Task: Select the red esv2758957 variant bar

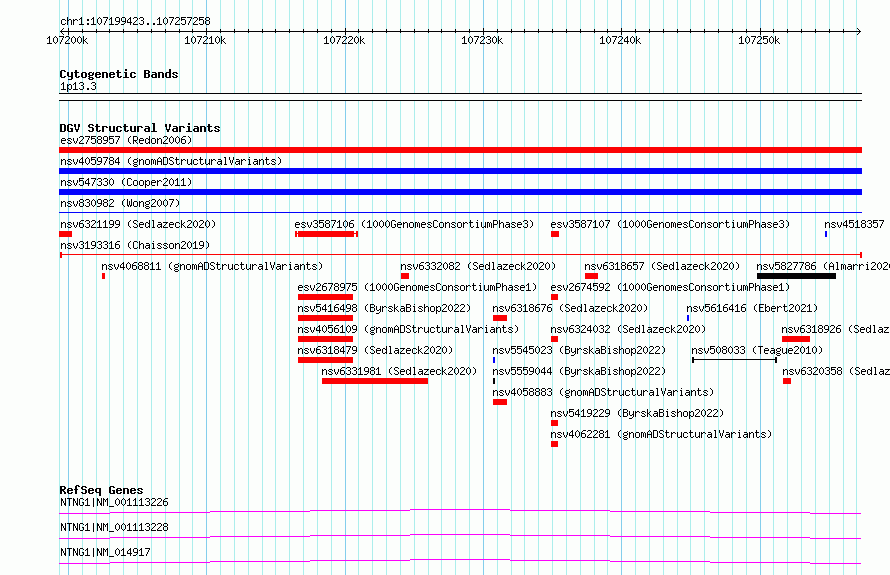Action: pyautogui.click(x=460, y=150)
